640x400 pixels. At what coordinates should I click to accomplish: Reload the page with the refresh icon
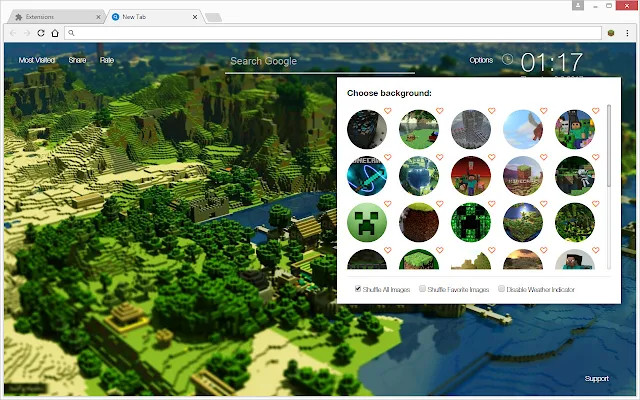click(41, 33)
